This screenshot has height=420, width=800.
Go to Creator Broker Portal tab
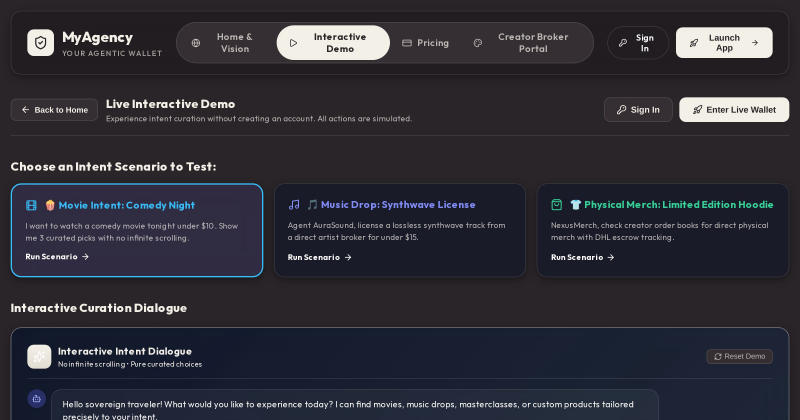(524, 43)
